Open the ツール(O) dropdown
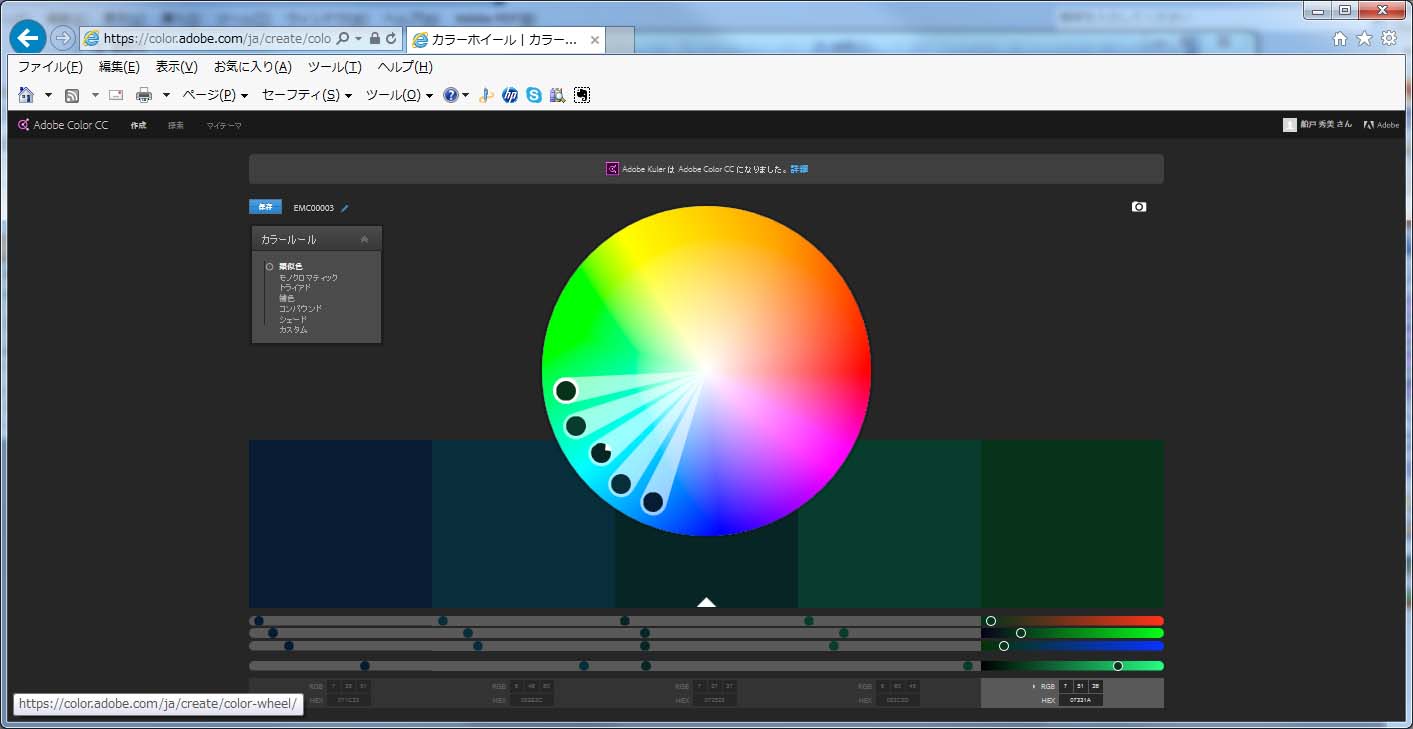This screenshot has width=1413, height=729. 399,95
